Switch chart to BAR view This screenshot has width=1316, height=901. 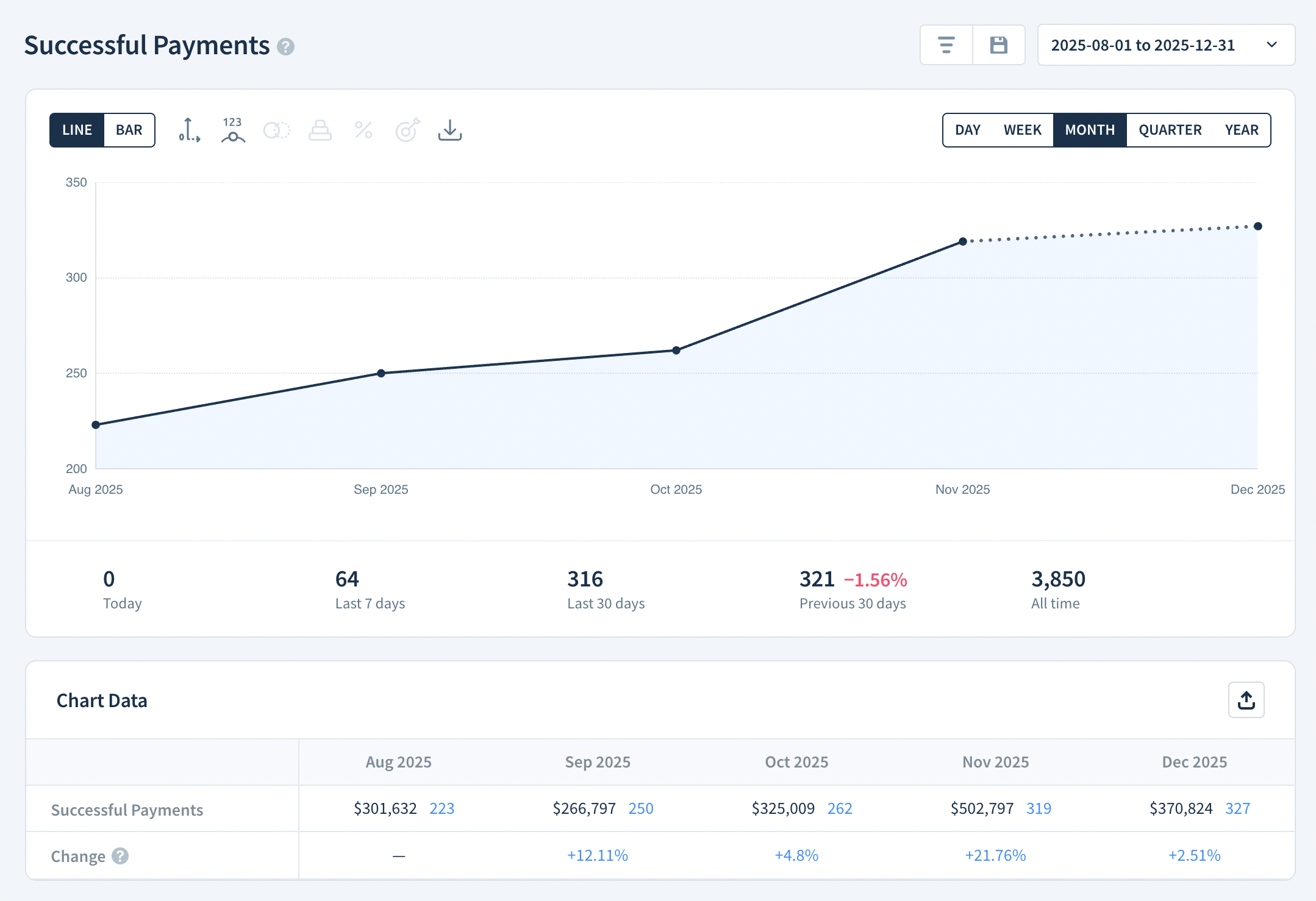pyautogui.click(x=128, y=130)
